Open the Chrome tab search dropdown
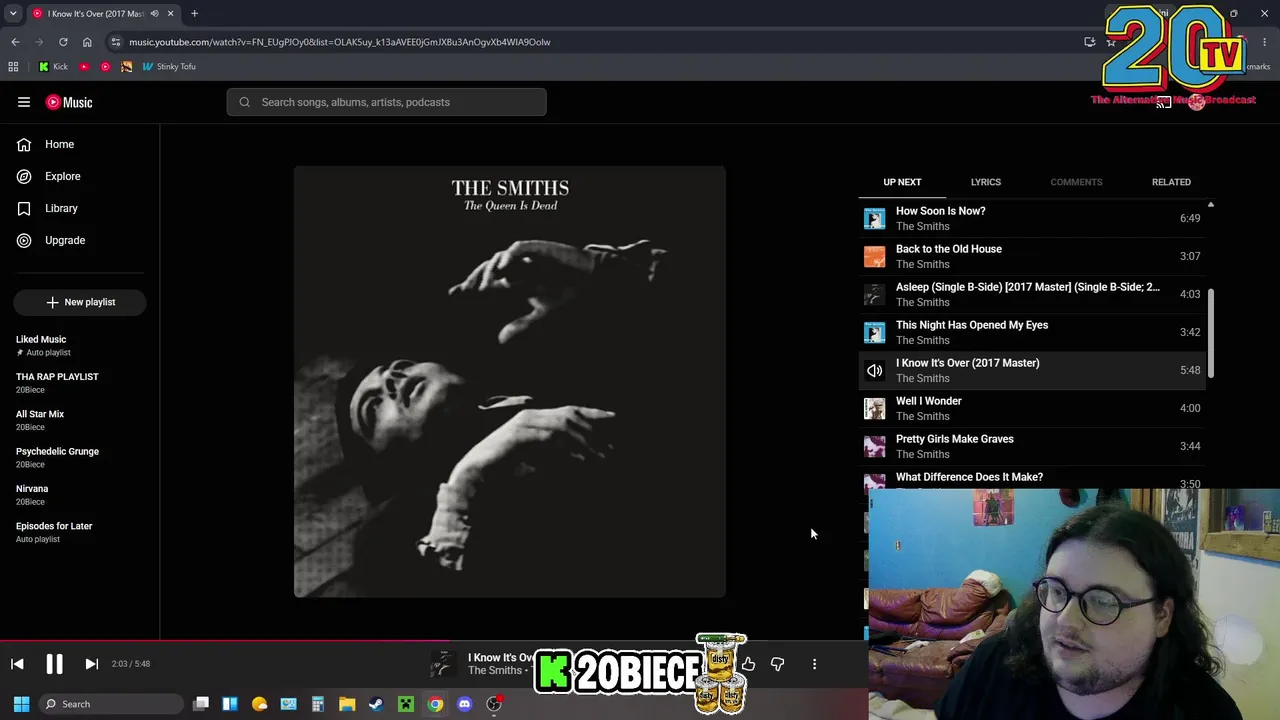This screenshot has width=1280, height=720. [13, 14]
